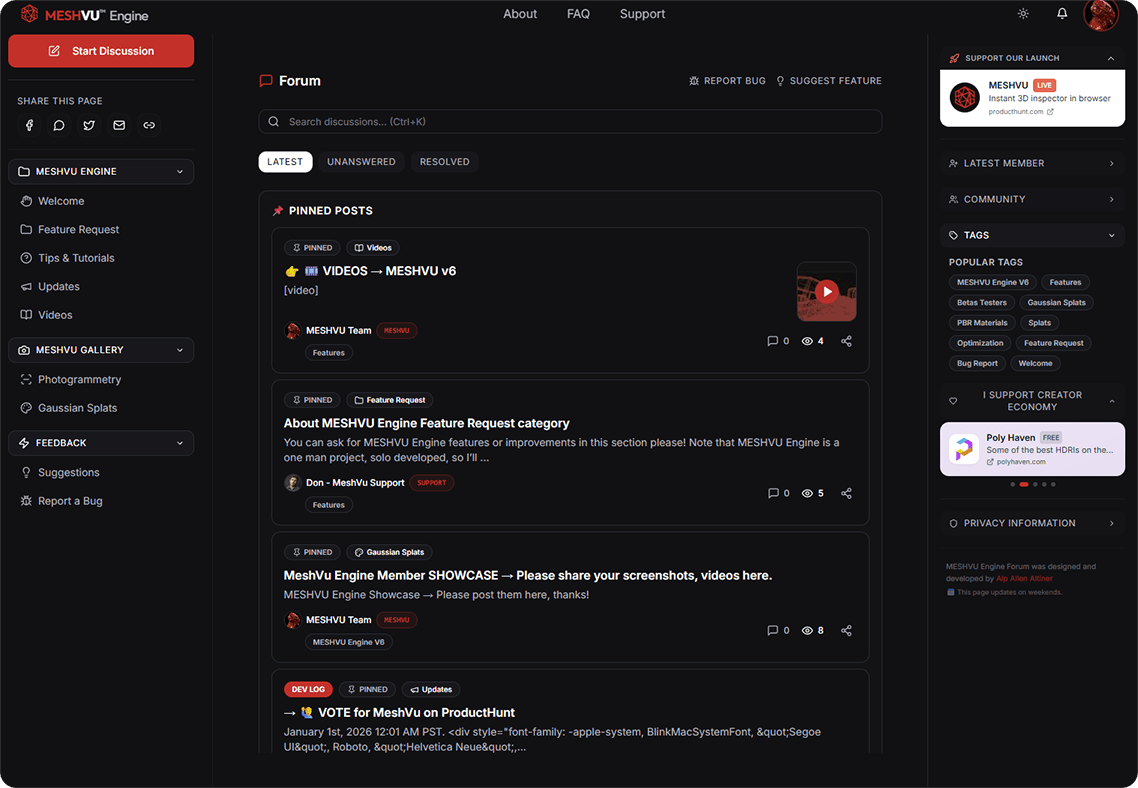Viewport: 1138px width, 788px height.
Task: Click MESHVU Team avatar on videos post
Action: tap(292, 331)
